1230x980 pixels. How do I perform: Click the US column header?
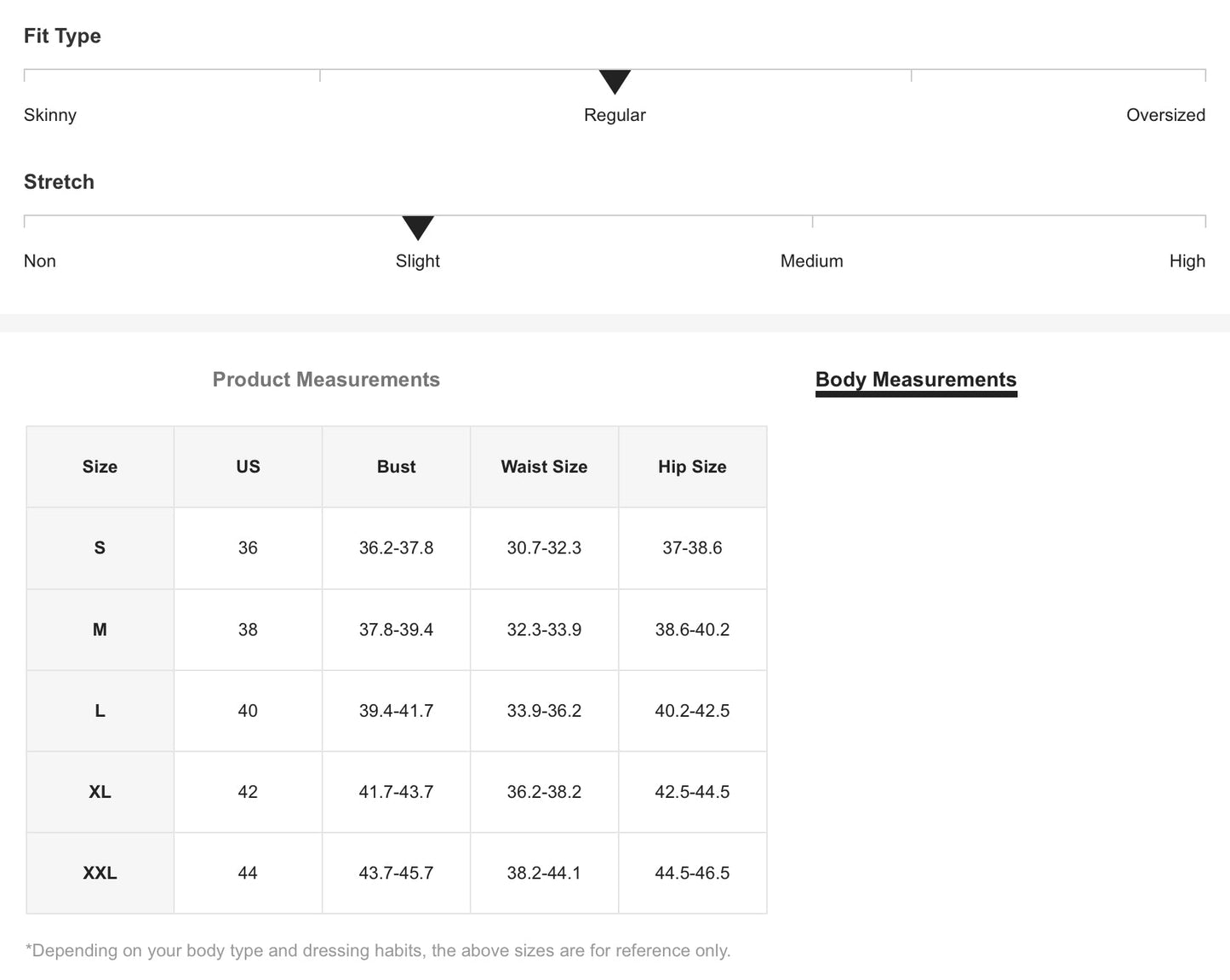point(248,467)
